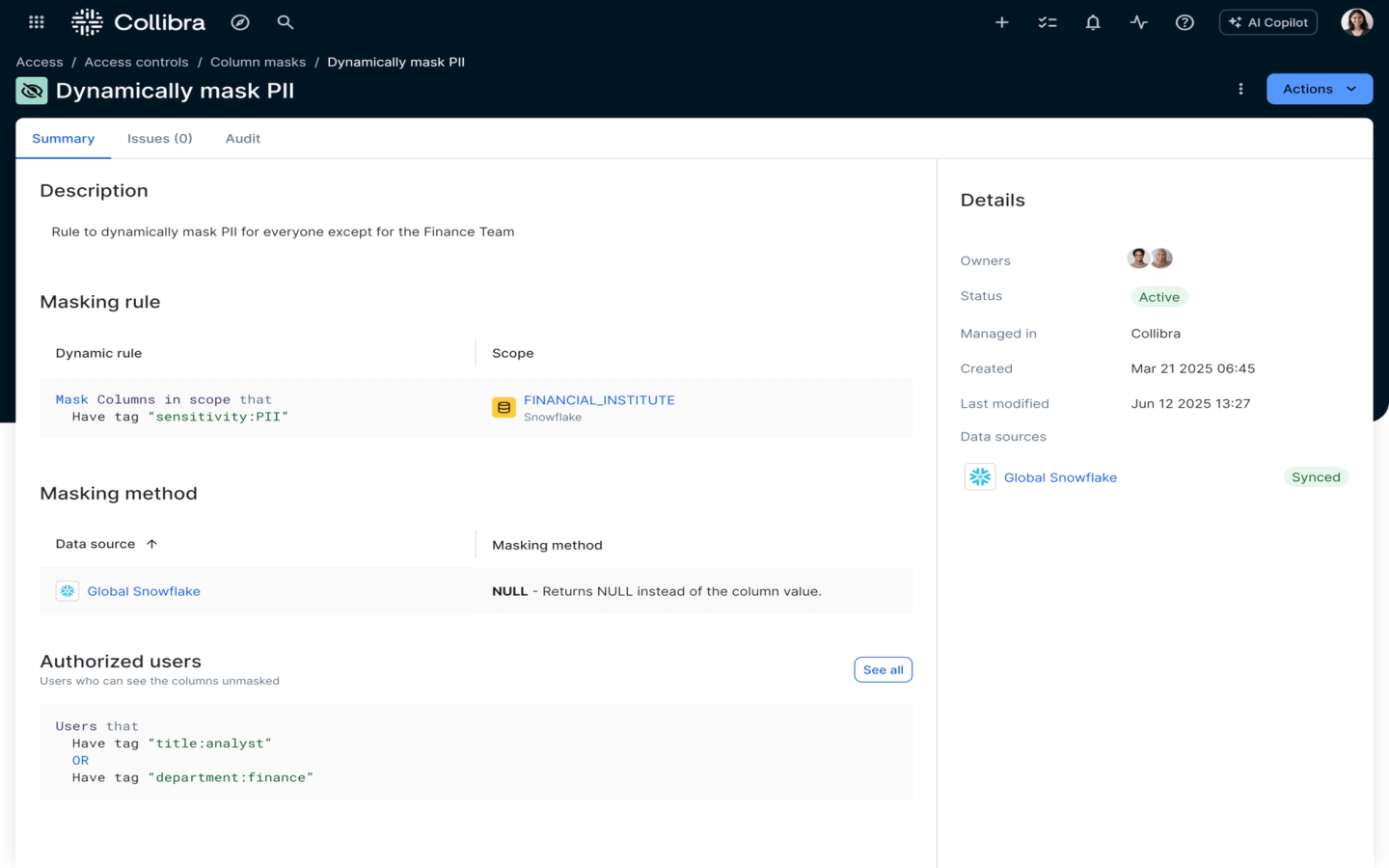
Task: Open the AI Copilot assistant
Action: pos(1268,22)
